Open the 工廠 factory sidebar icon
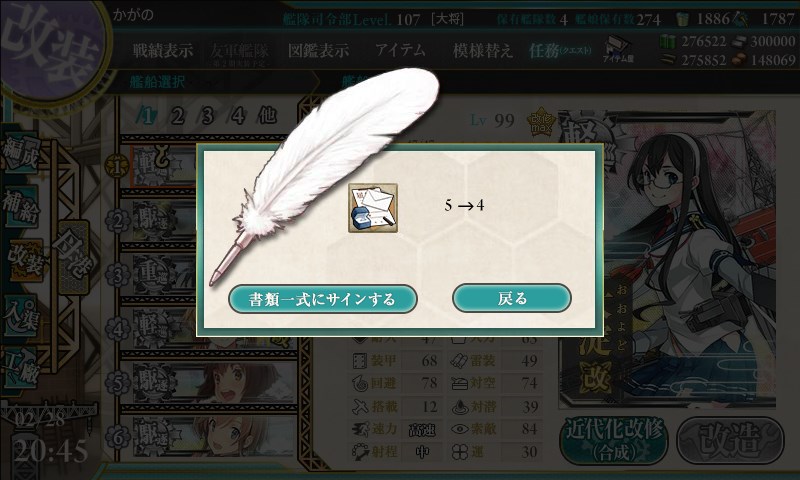 20,368
